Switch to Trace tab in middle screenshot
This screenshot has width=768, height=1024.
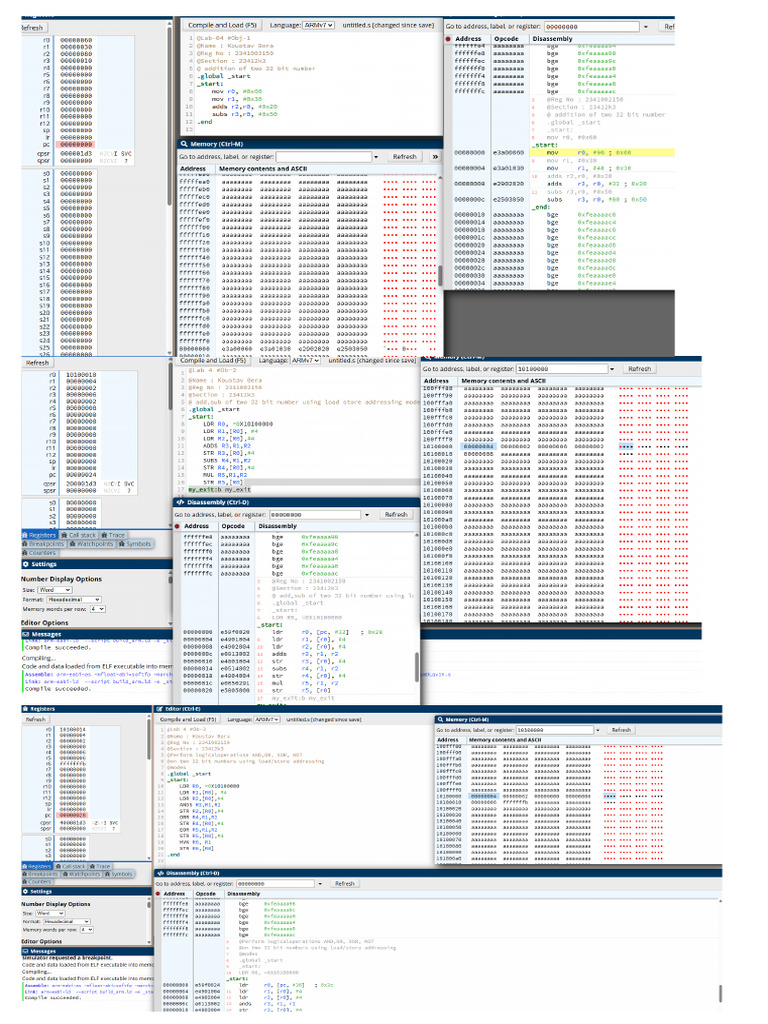112,535
